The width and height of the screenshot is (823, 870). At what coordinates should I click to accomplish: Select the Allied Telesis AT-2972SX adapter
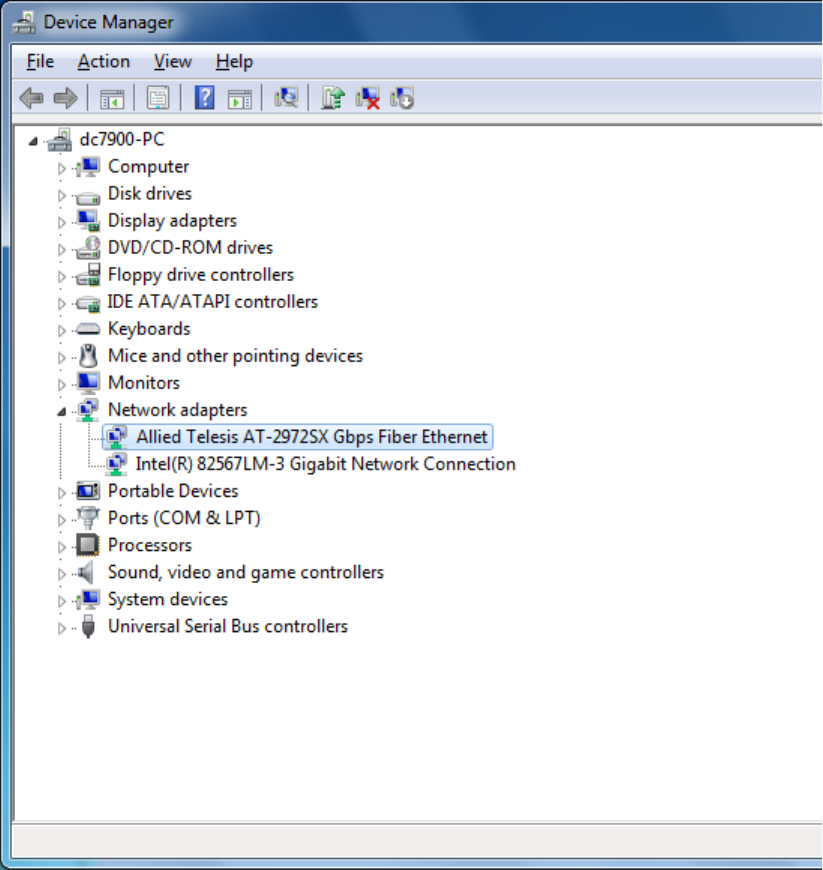pos(311,437)
